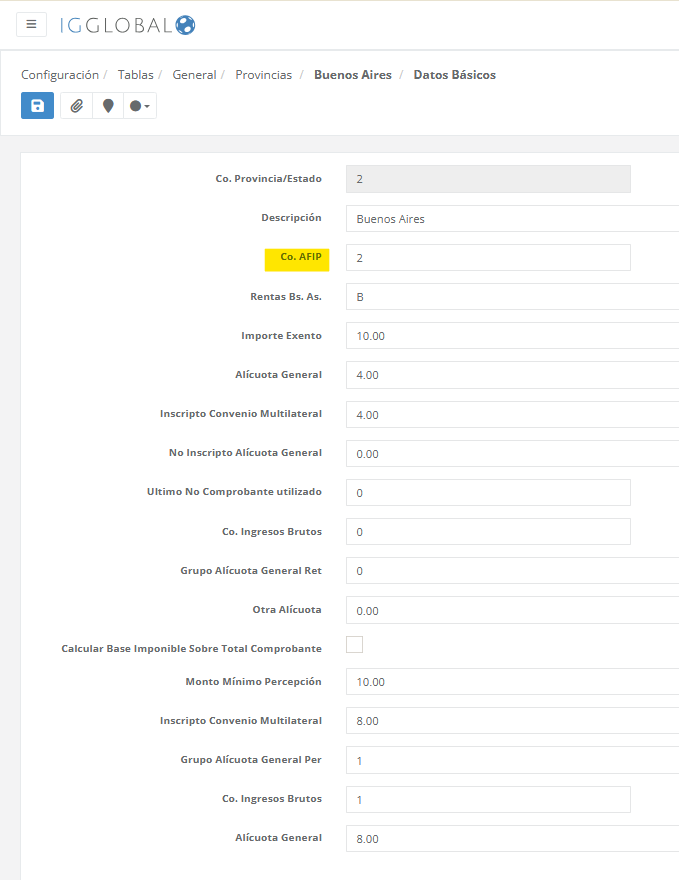The width and height of the screenshot is (679, 880).
Task: Select Buenos Aires breadcrumb item
Action: coord(352,75)
